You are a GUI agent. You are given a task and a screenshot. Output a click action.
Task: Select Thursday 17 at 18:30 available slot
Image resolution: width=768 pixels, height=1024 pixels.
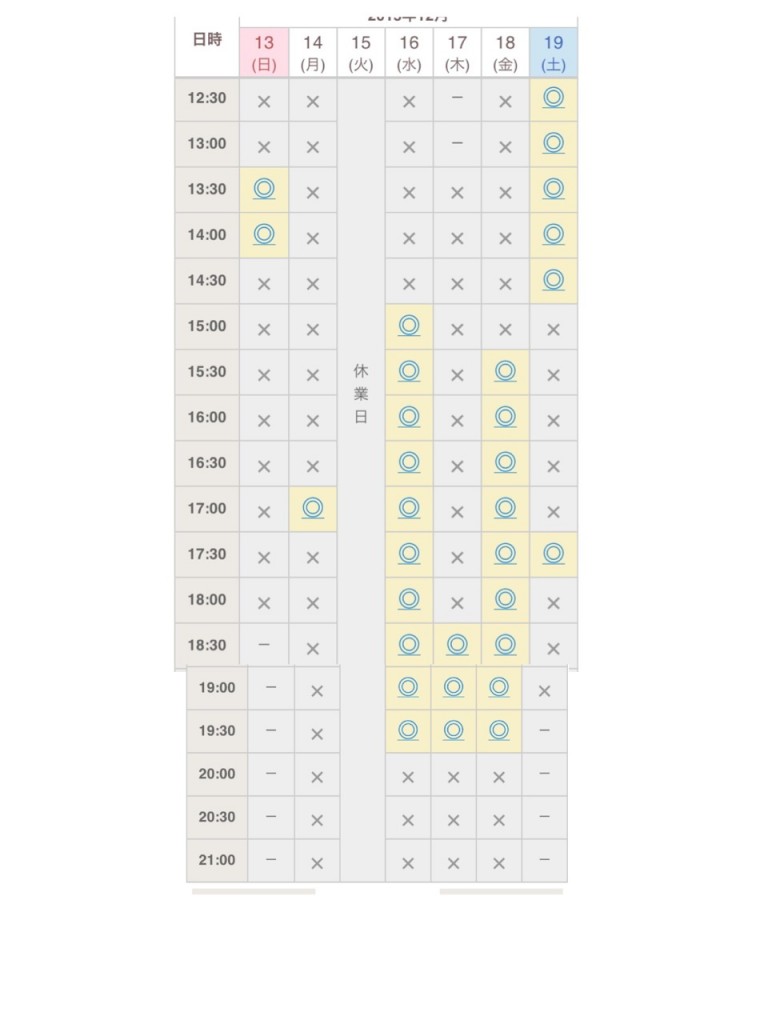click(x=457, y=645)
